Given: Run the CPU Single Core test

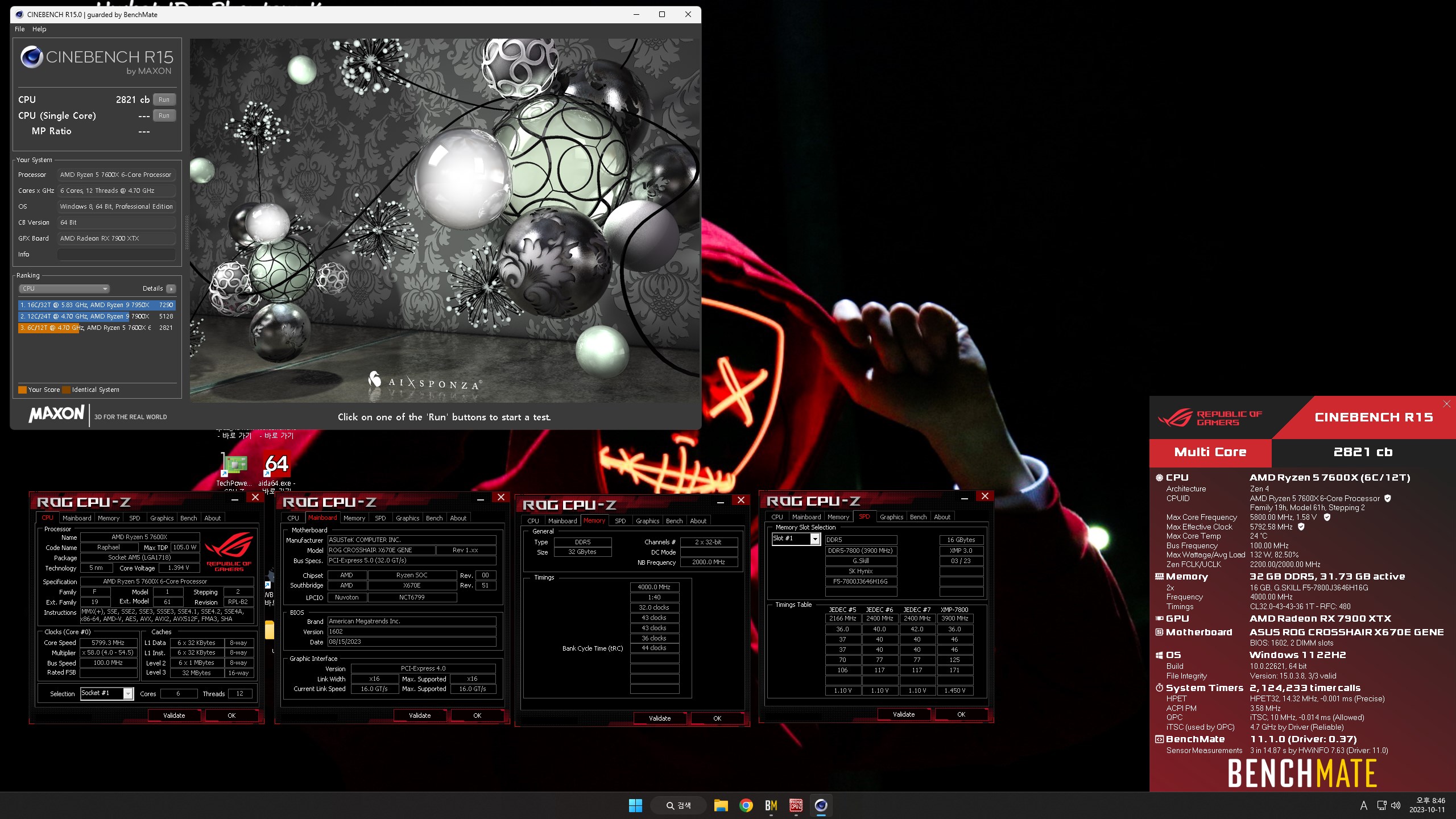Looking at the screenshot, I should [164, 115].
